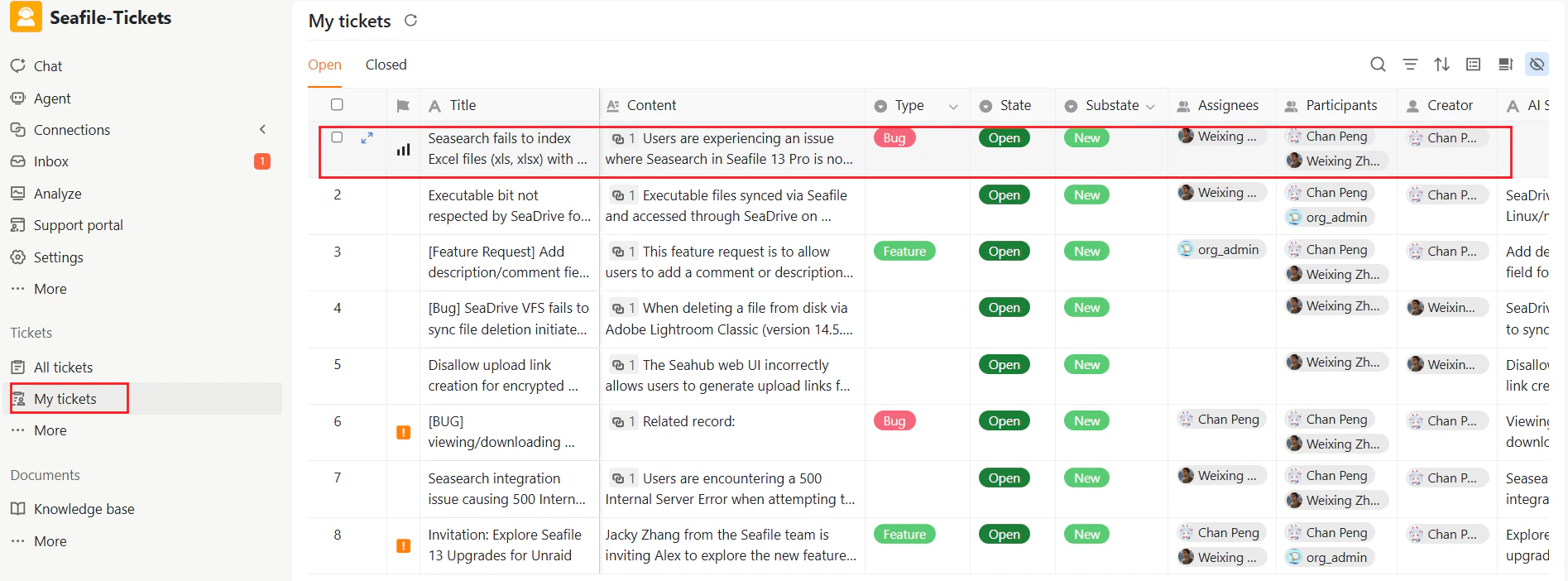Click New substate badge on row 4

point(1086,308)
